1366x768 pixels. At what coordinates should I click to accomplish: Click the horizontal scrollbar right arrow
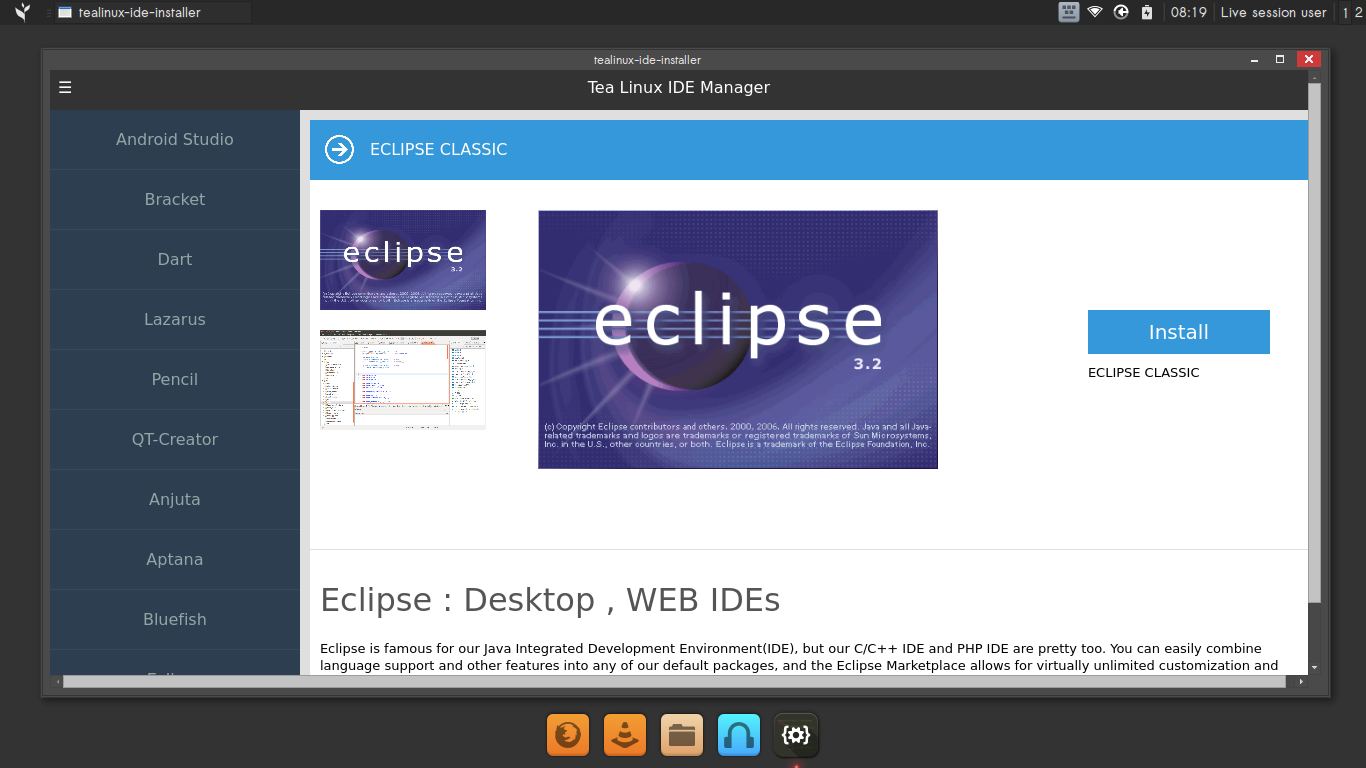coord(1301,681)
